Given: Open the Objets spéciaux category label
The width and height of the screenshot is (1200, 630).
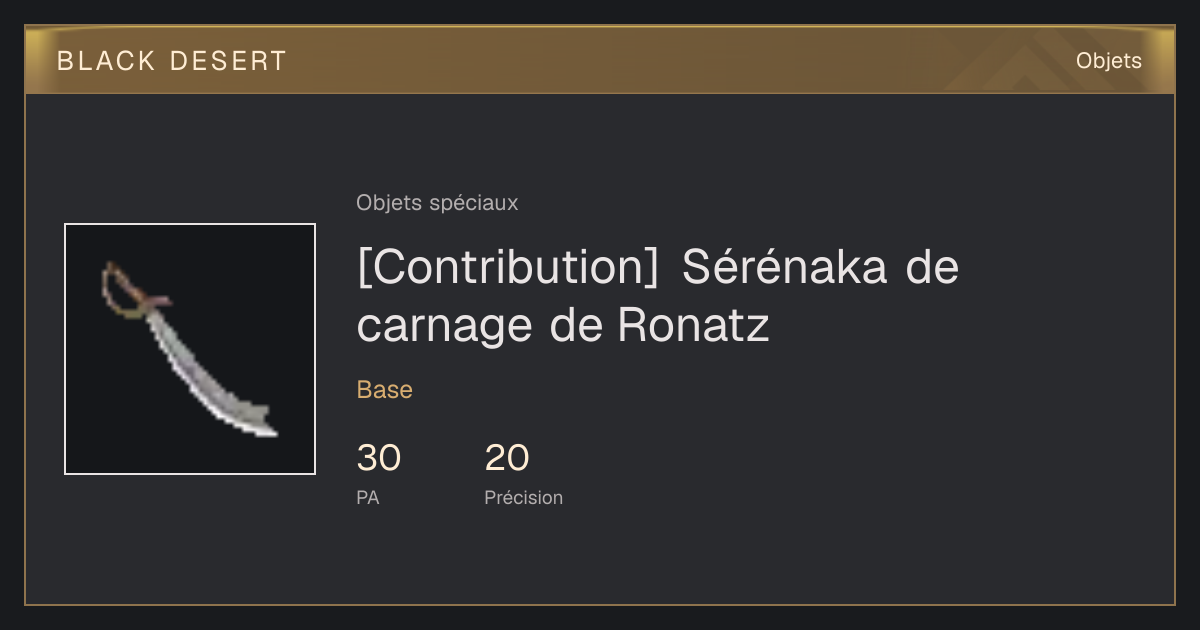Looking at the screenshot, I should pos(437,203).
